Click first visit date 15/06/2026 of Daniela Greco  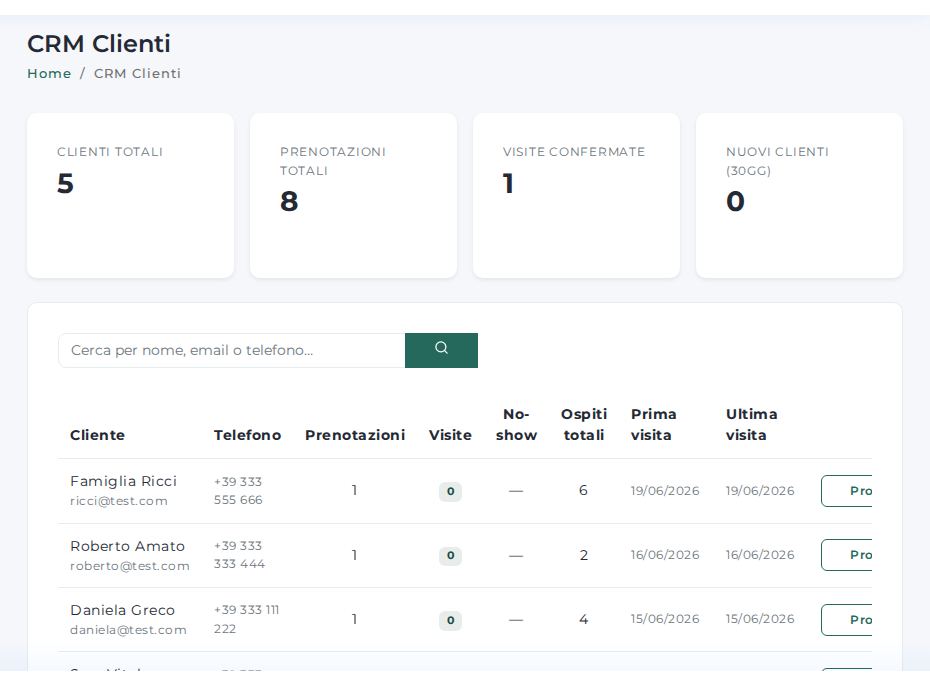click(665, 619)
